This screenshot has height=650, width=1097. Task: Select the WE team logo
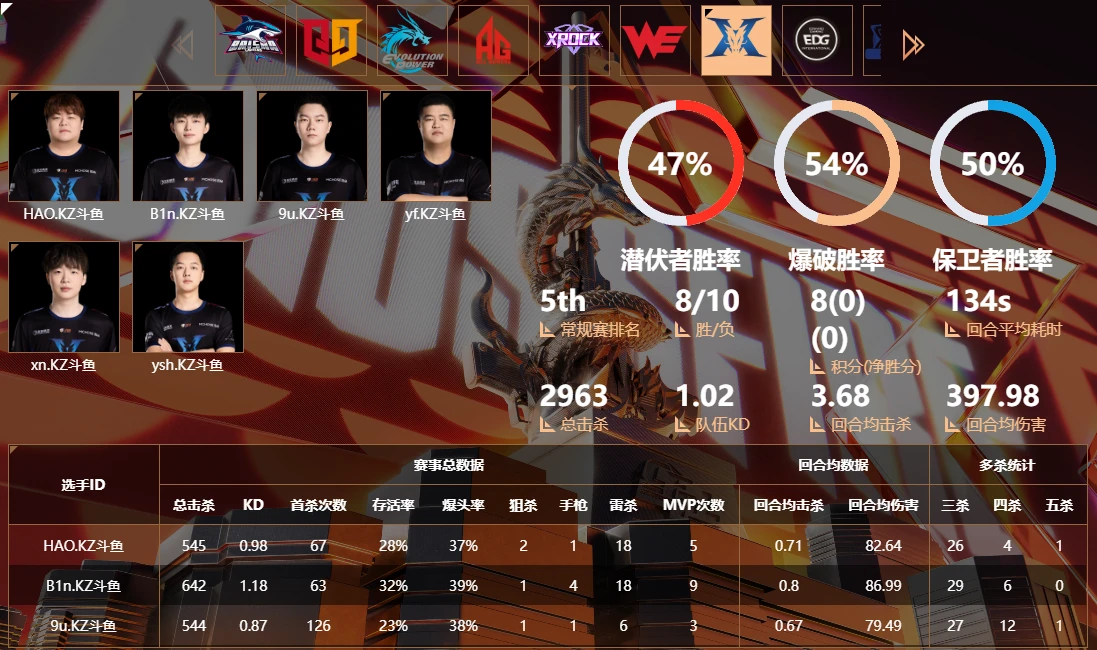pyautogui.click(x=655, y=41)
